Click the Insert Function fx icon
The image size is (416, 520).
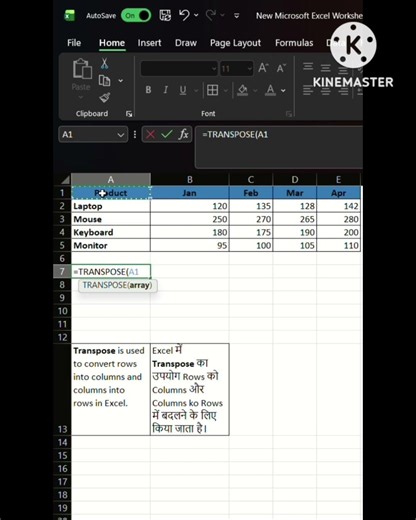click(183, 134)
